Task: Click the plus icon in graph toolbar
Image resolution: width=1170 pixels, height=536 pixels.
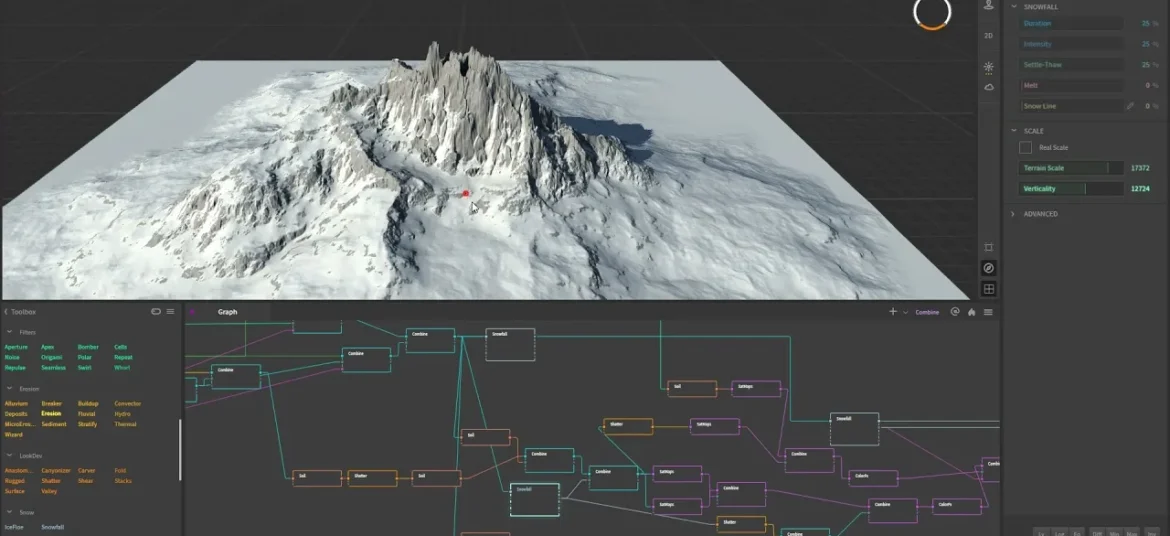Action: coord(892,311)
